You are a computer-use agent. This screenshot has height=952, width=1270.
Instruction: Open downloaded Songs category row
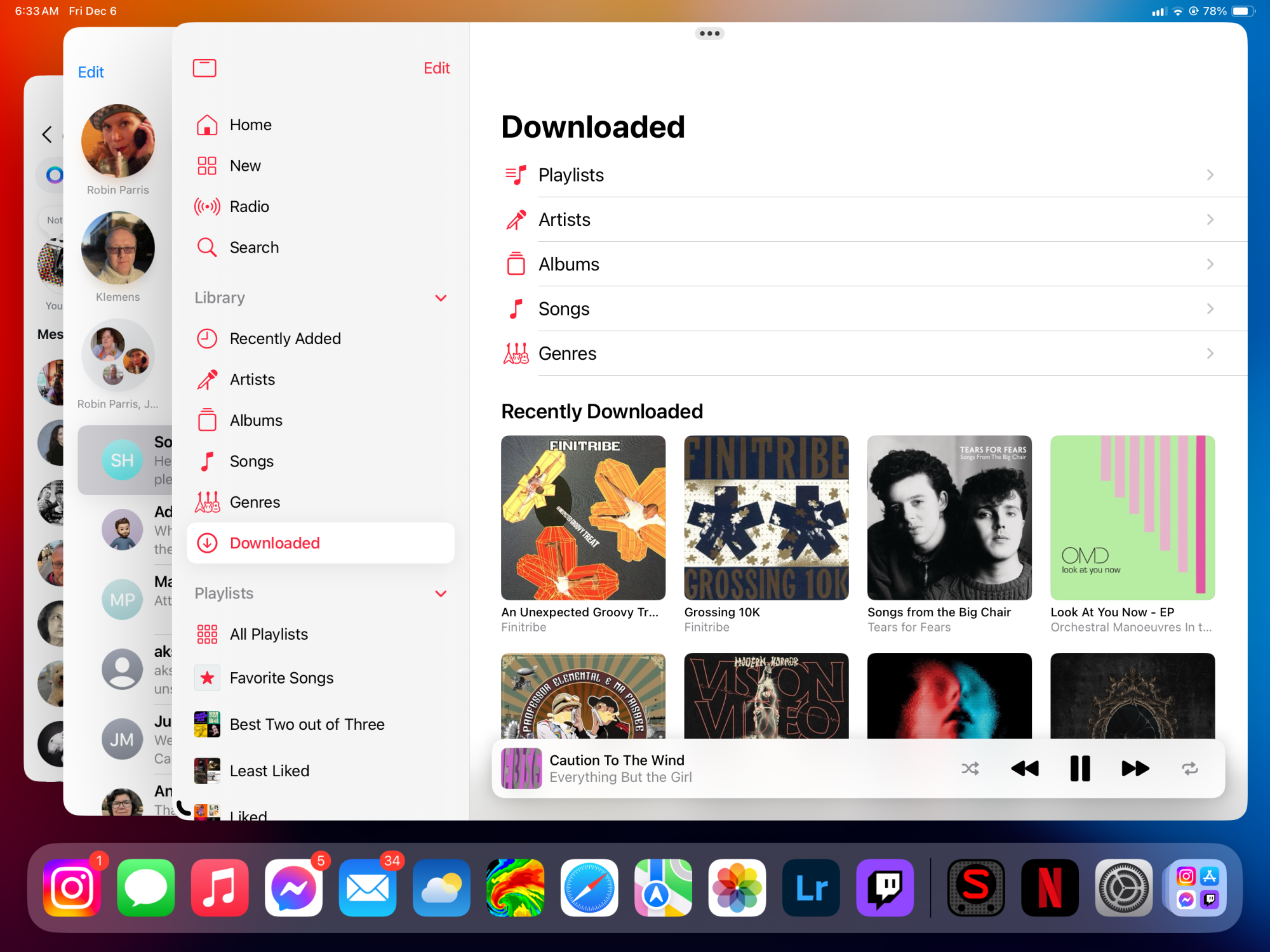(x=564, y=308)
